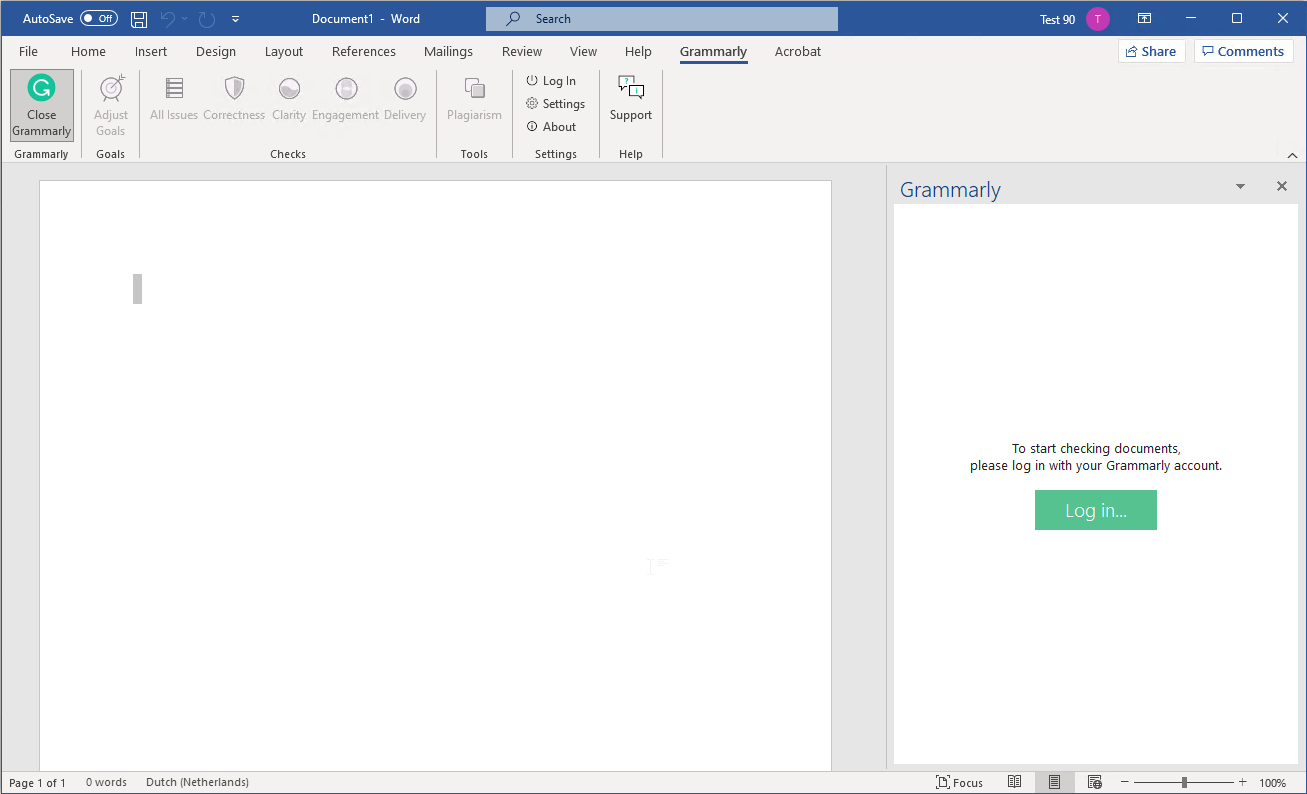This screenshot has height=794, width=1307.
Task: Select Web Layout view icon
Action: coord(1094,782)
